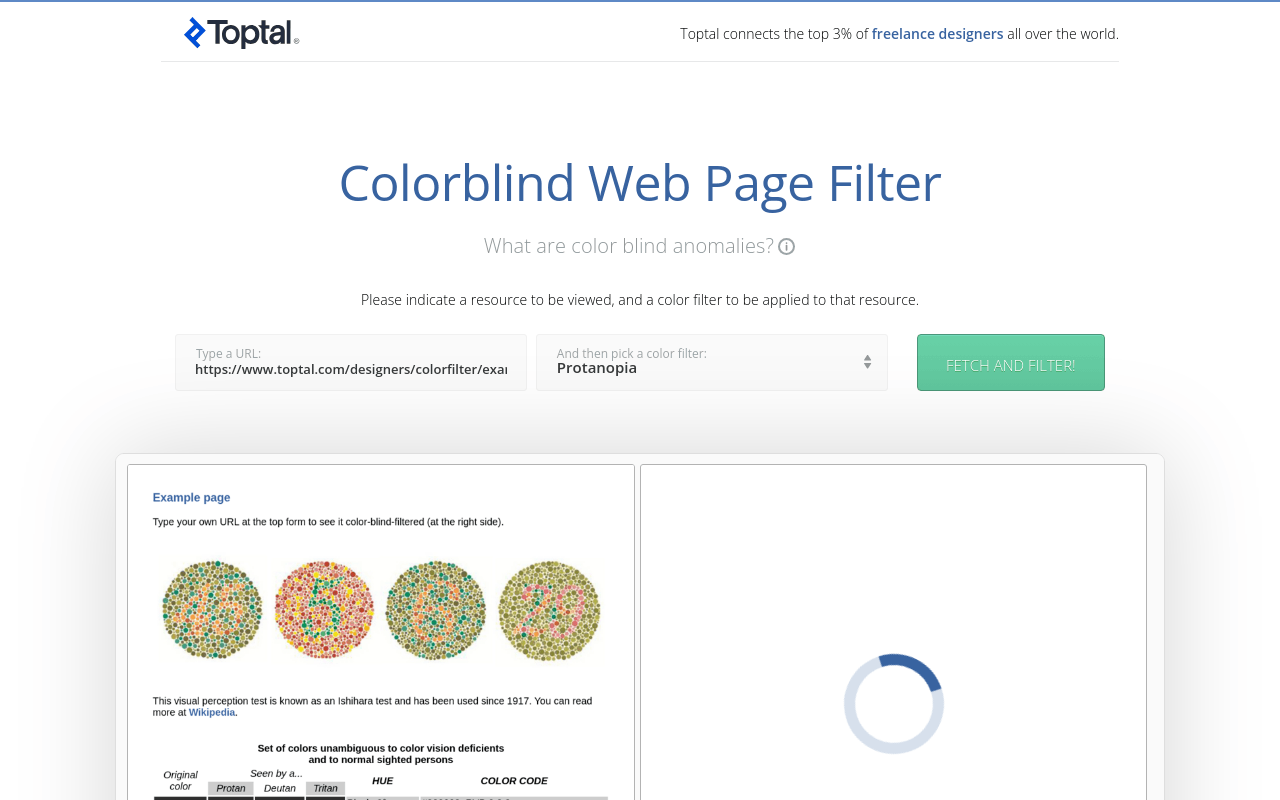Screen dimensions: 1280x800
Task: Expand the color filter dropdown showing Protanopia
Action: click(x=712, y=362)
